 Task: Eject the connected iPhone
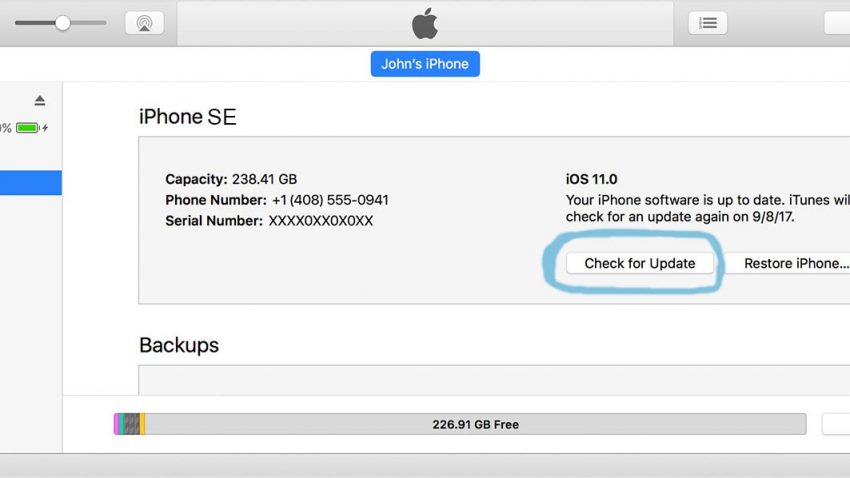tap(40, 100)
